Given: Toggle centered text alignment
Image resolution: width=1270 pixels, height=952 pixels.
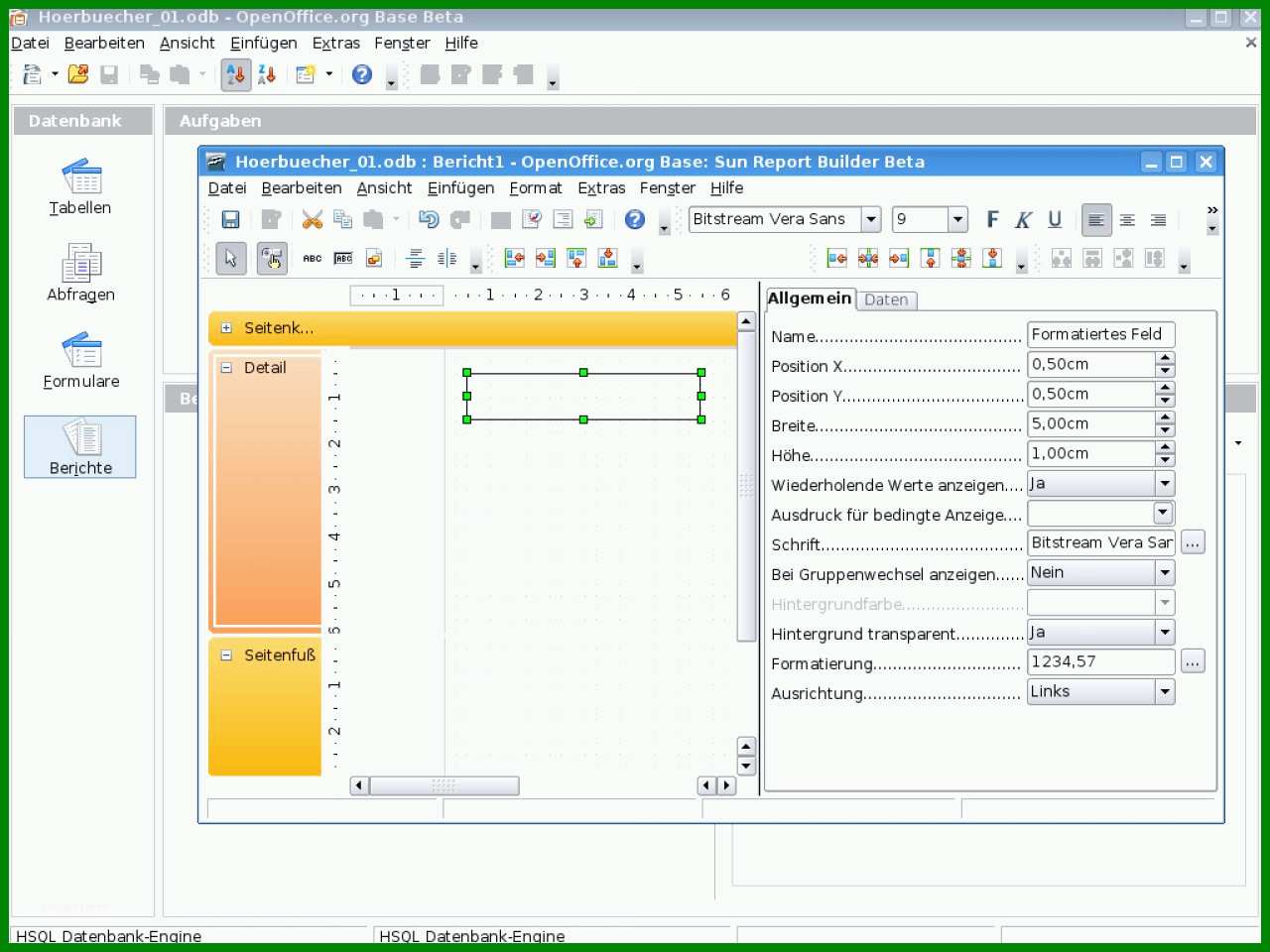Looking at the screenshot, I should 1127,219.
